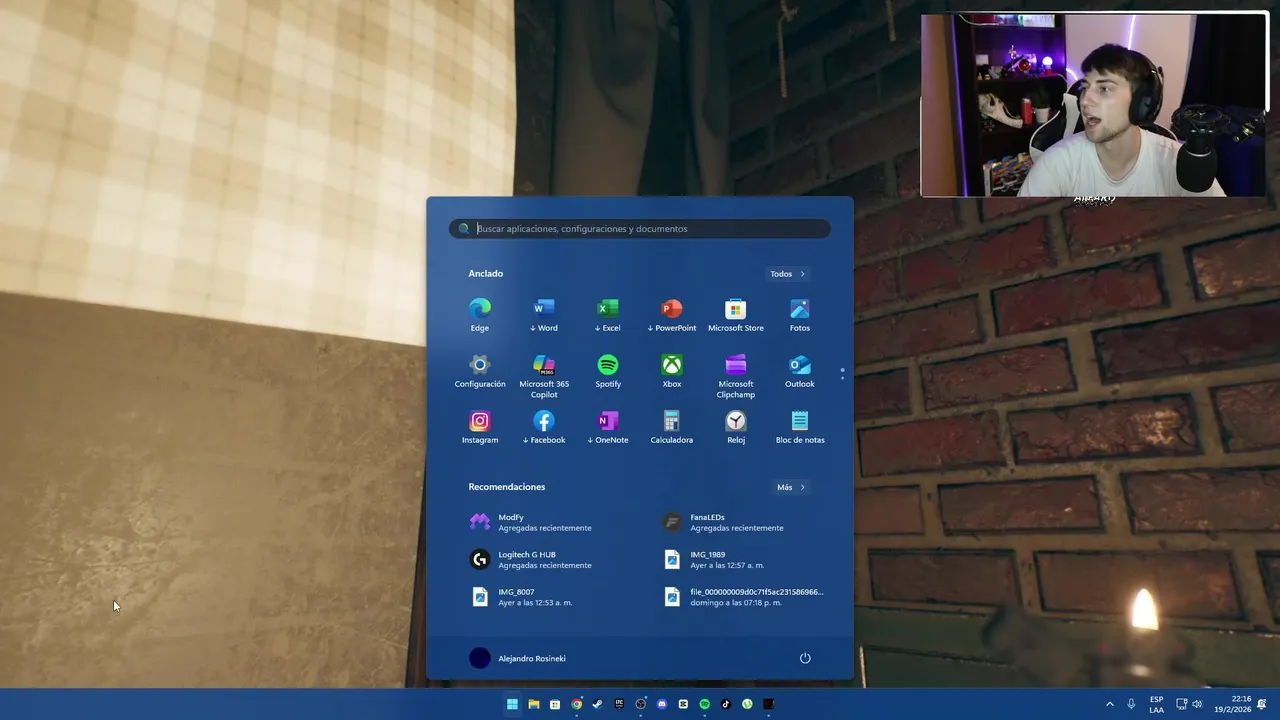Open Microsoft Clipchamp
The image size is (1280, 720).
coord(736,376)
